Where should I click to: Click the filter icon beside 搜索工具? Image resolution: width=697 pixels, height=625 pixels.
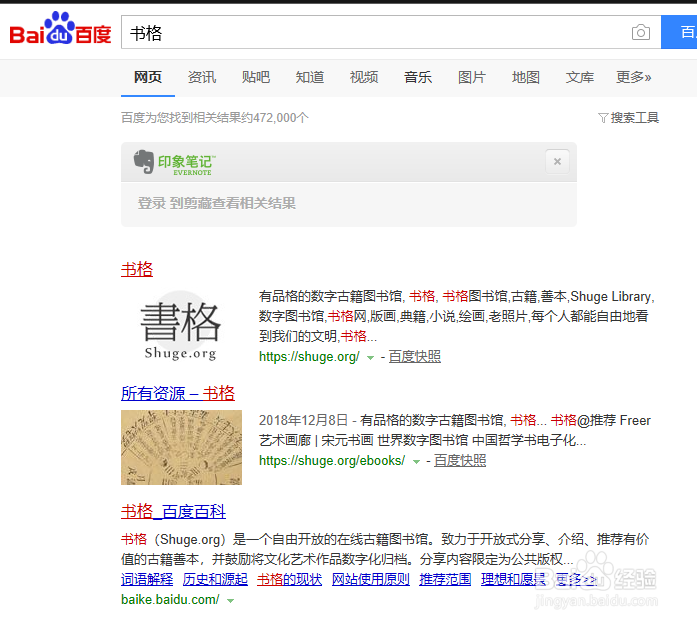(x=603, y=118)
